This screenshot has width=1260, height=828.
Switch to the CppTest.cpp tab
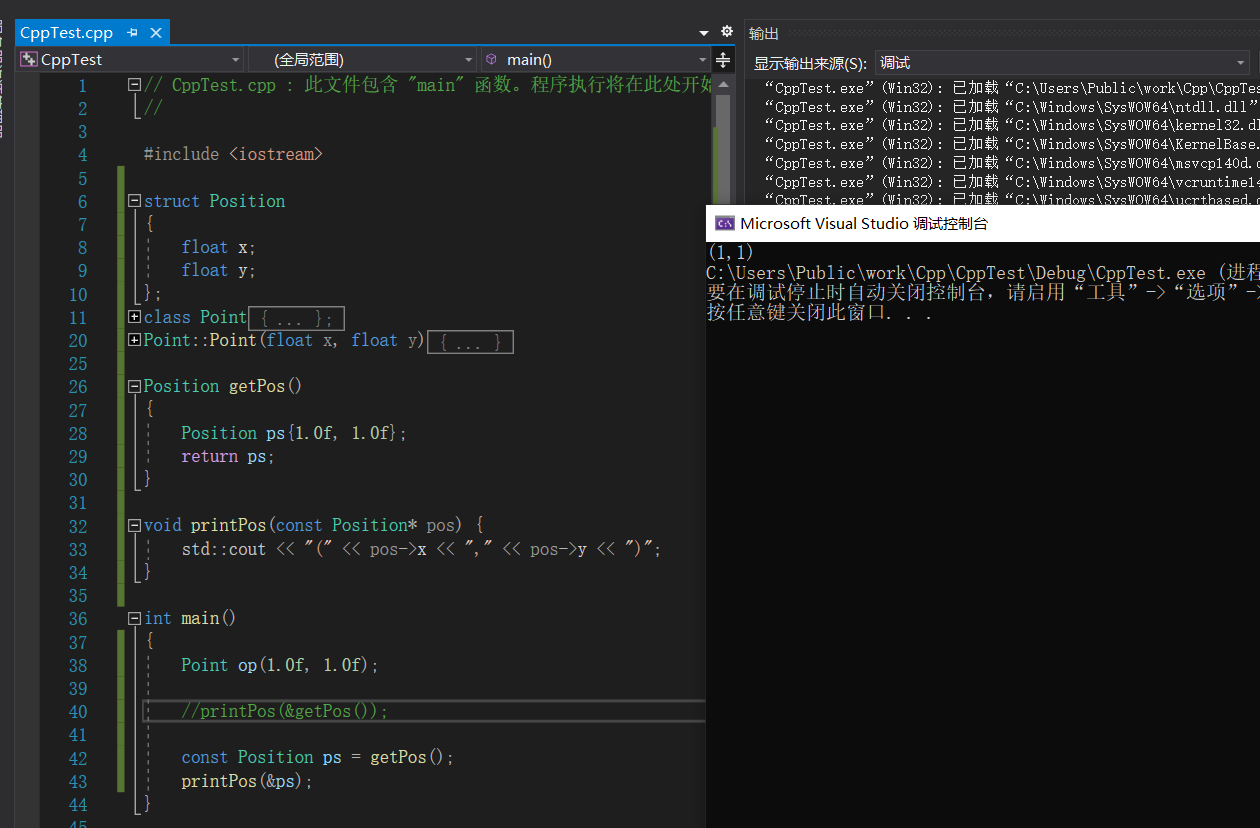(x=67, y=33)
